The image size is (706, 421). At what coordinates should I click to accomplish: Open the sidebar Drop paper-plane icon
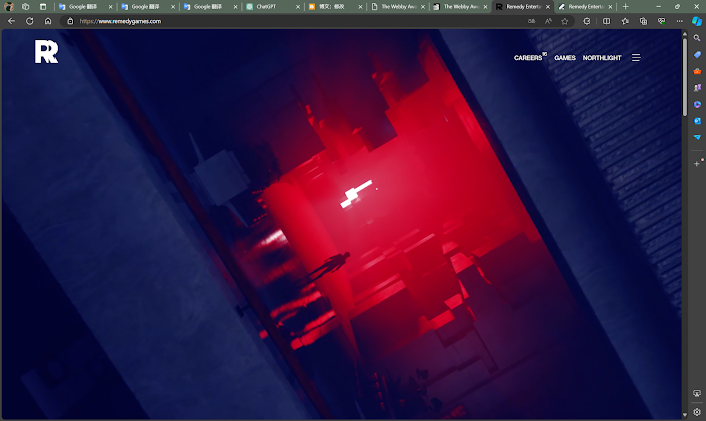click(x=697, y=137)
